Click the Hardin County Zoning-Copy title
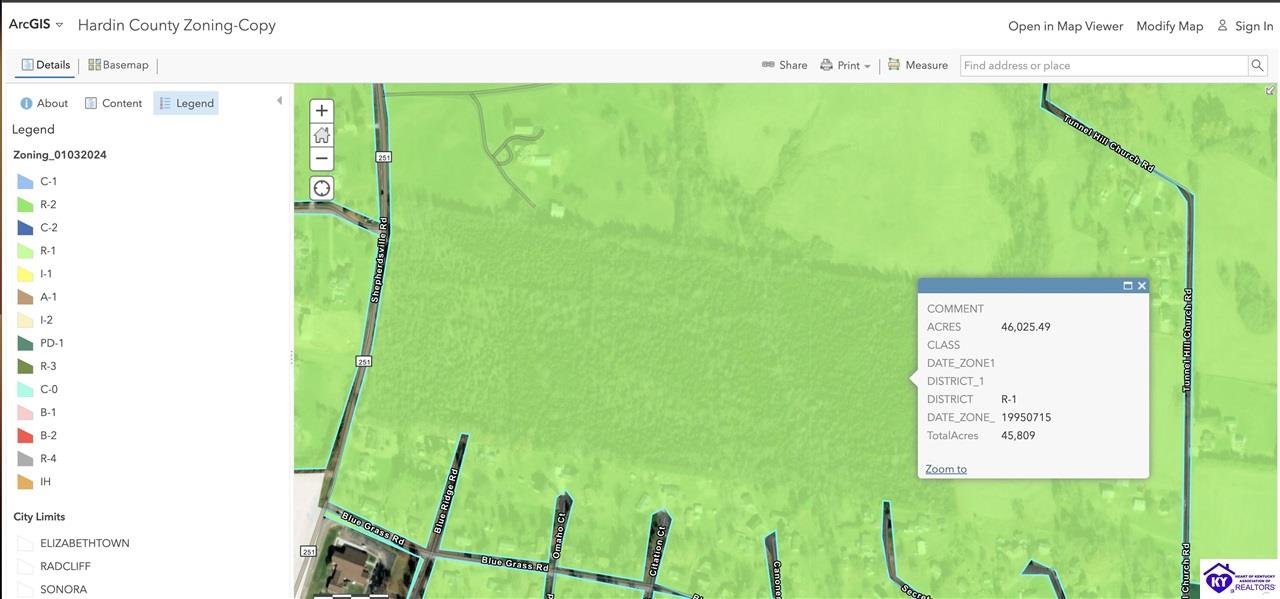This screenshot has width=1280, height=599. [x=177, y=25]
